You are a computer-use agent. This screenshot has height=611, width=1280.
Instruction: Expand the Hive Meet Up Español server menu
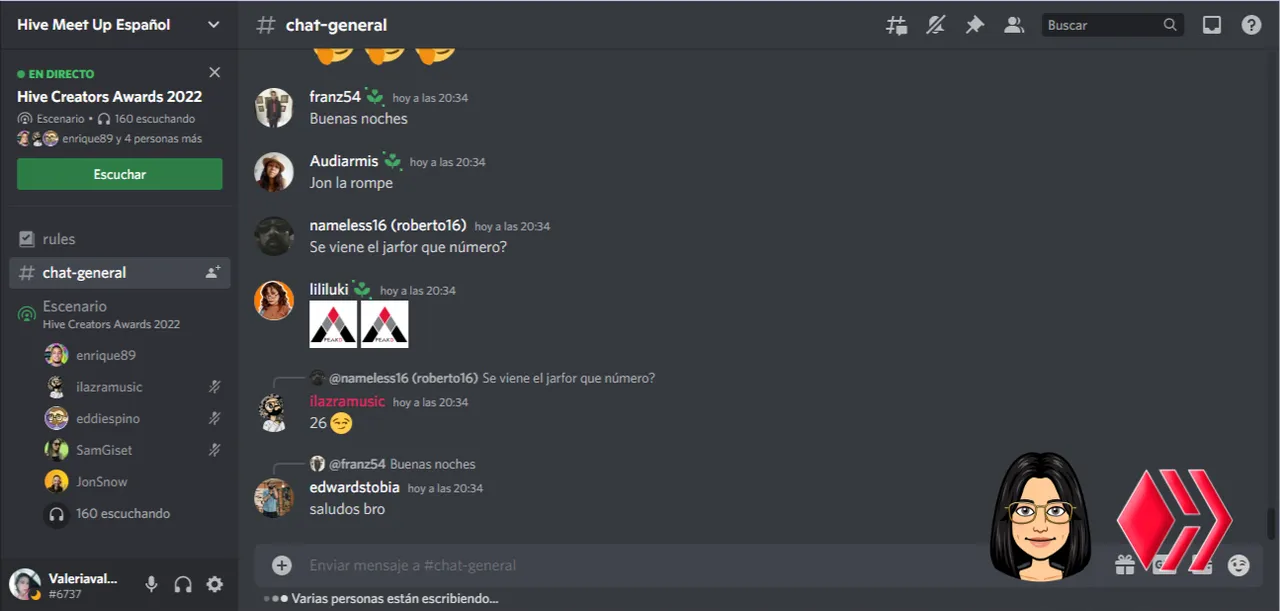coord(119,25)
